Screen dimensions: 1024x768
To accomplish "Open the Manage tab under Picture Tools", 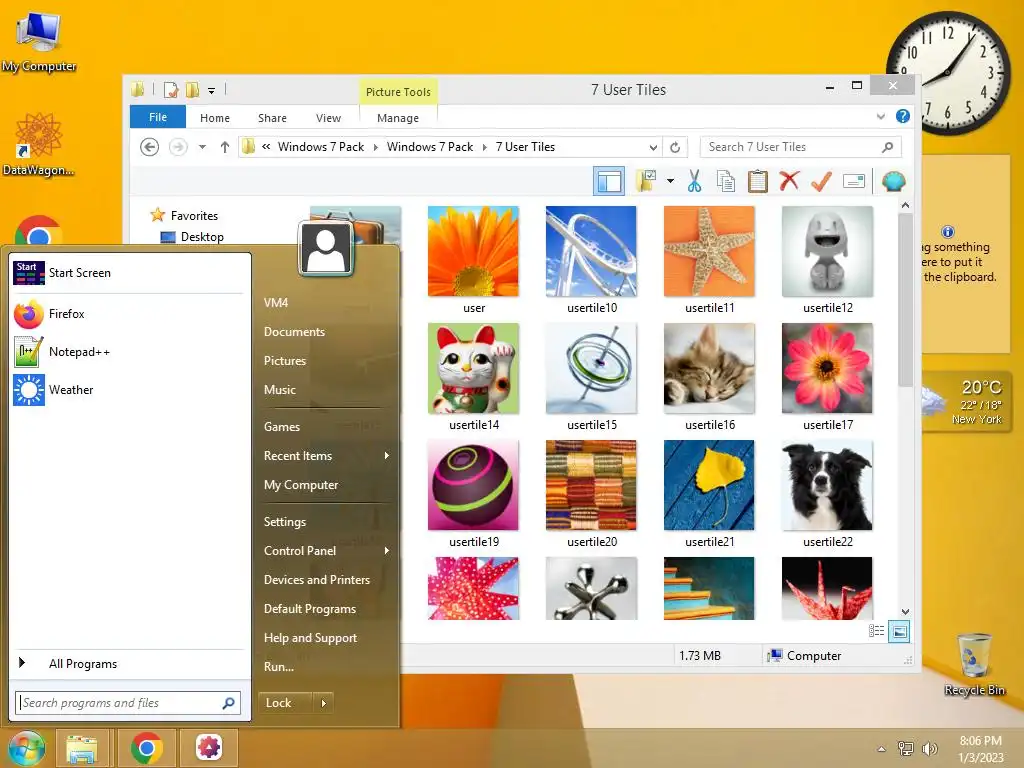I will [x=398, y=118].
